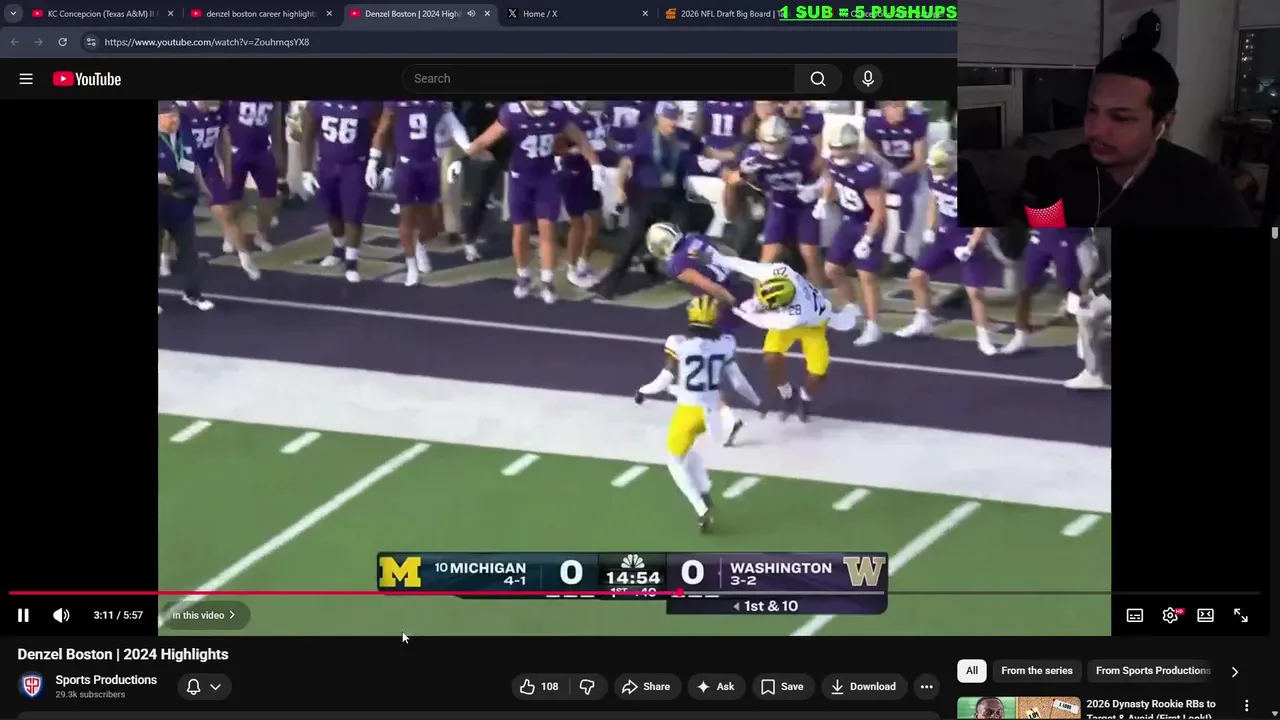Pause the video playback
Viewport: 1280px width, 720px height.
(23, 615)
